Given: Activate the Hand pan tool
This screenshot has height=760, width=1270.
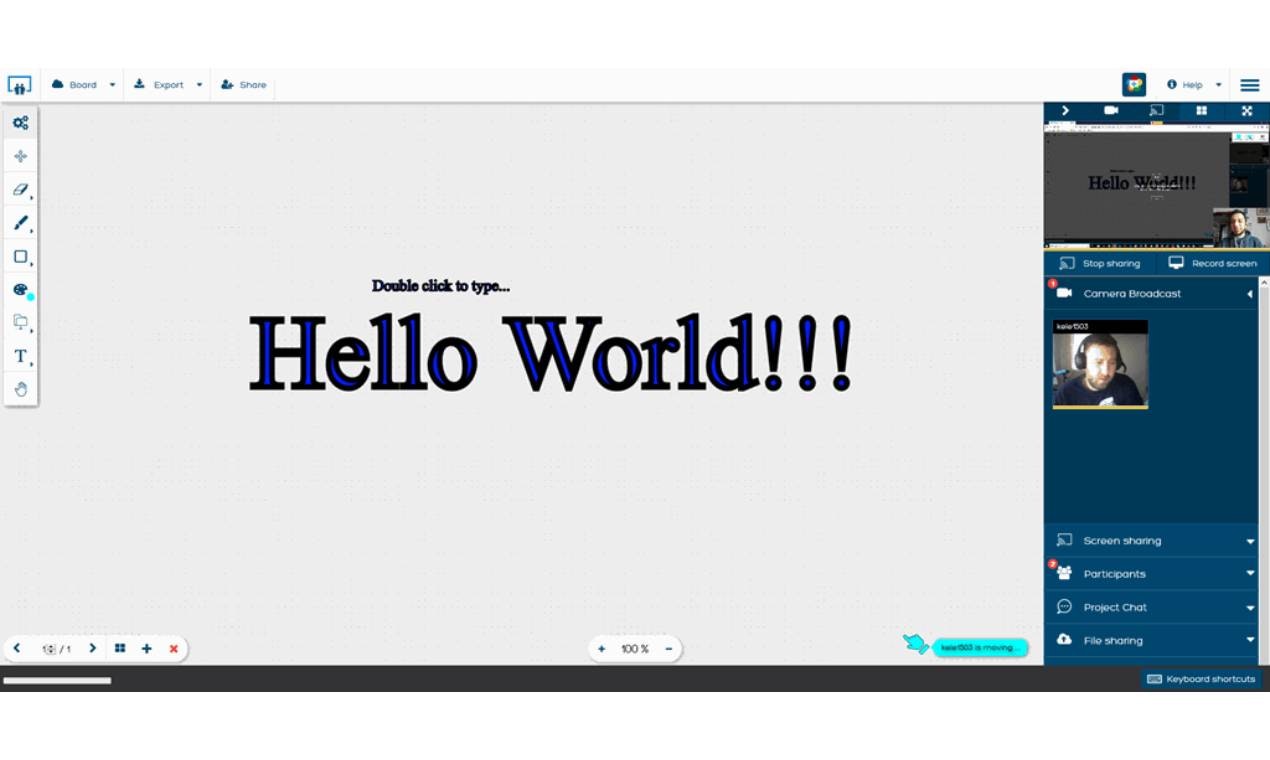Looking at the screenshot, I should pos(20,388).
